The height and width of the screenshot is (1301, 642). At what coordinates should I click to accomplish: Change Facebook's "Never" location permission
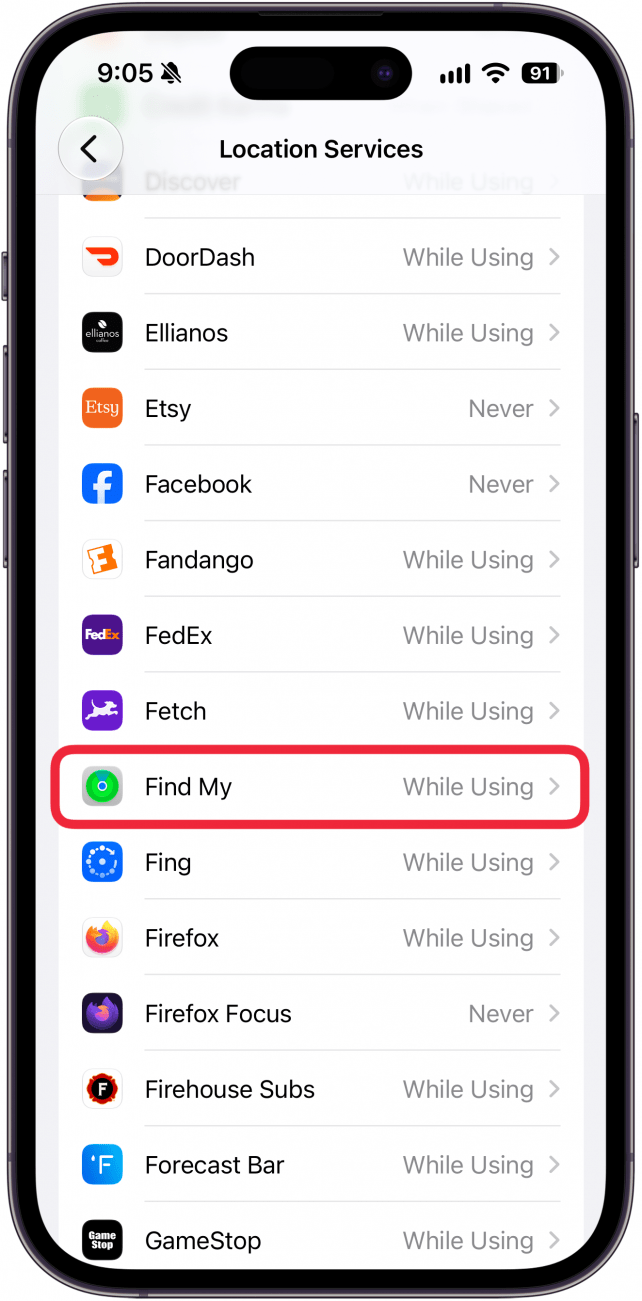tap(500, 484)
